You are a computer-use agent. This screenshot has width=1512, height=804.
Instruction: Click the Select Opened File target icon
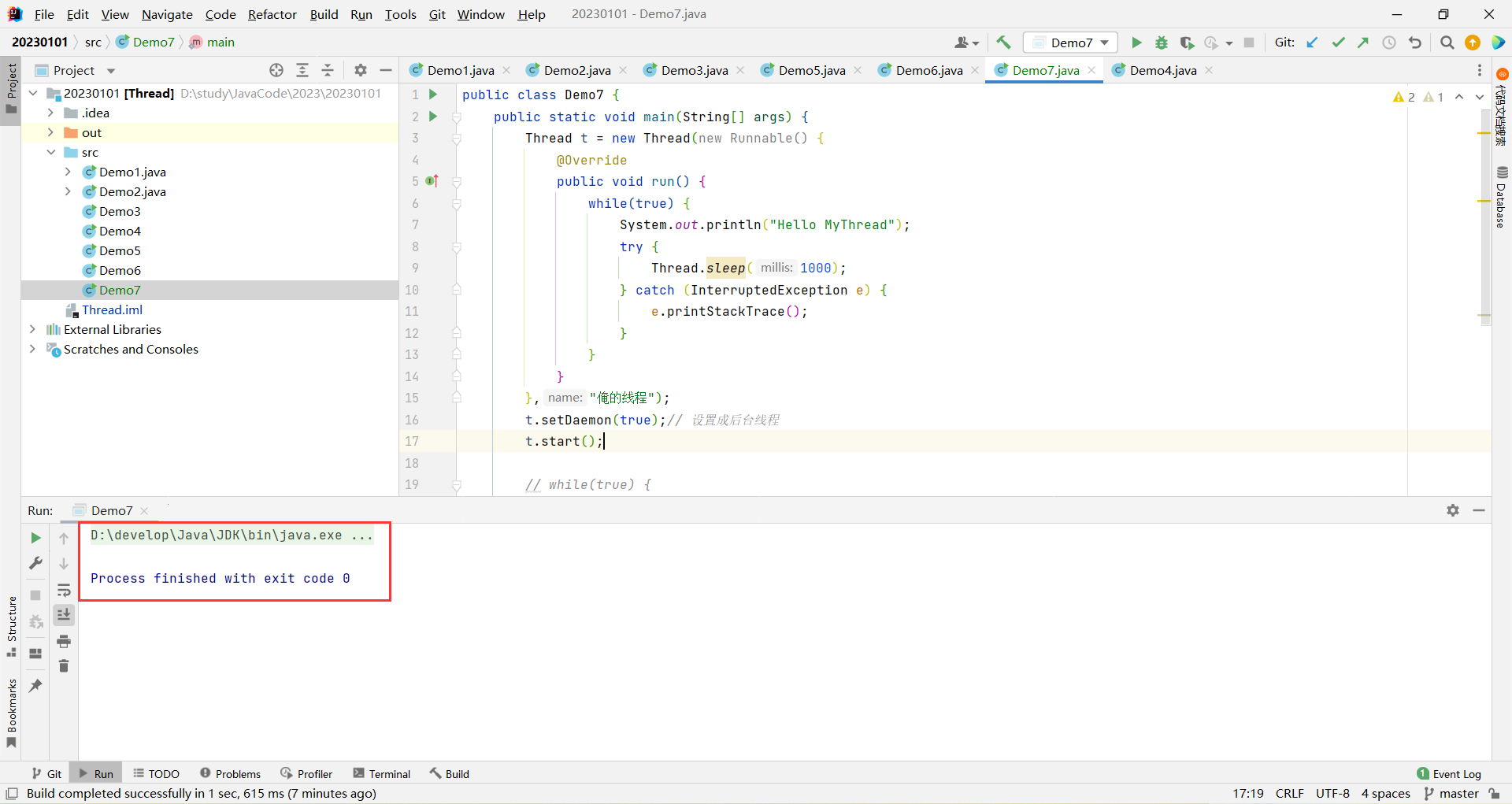point(276,70)
